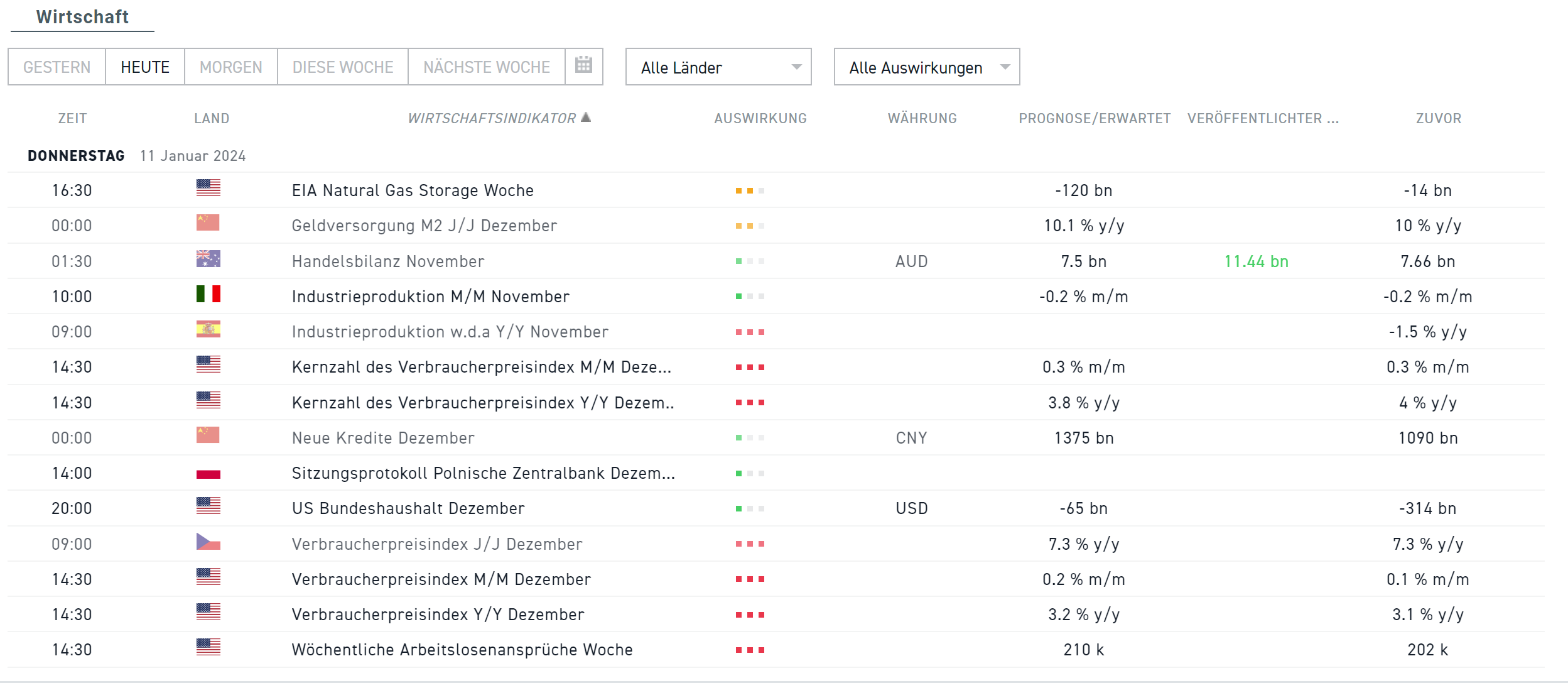Show DIESE WOCHE events
This screenshot has width=1568, height=683.
(x=343, y=67)
